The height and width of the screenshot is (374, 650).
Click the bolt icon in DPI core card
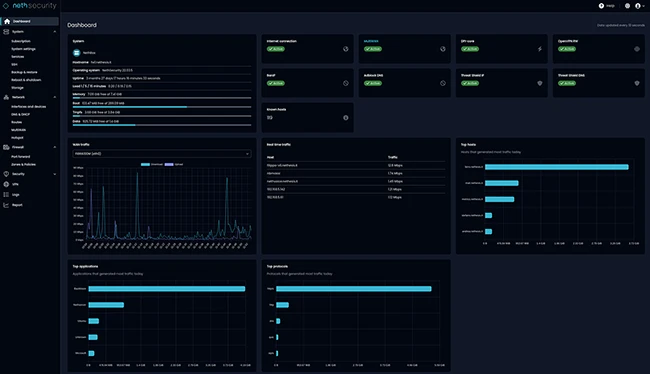coord(540,49)
